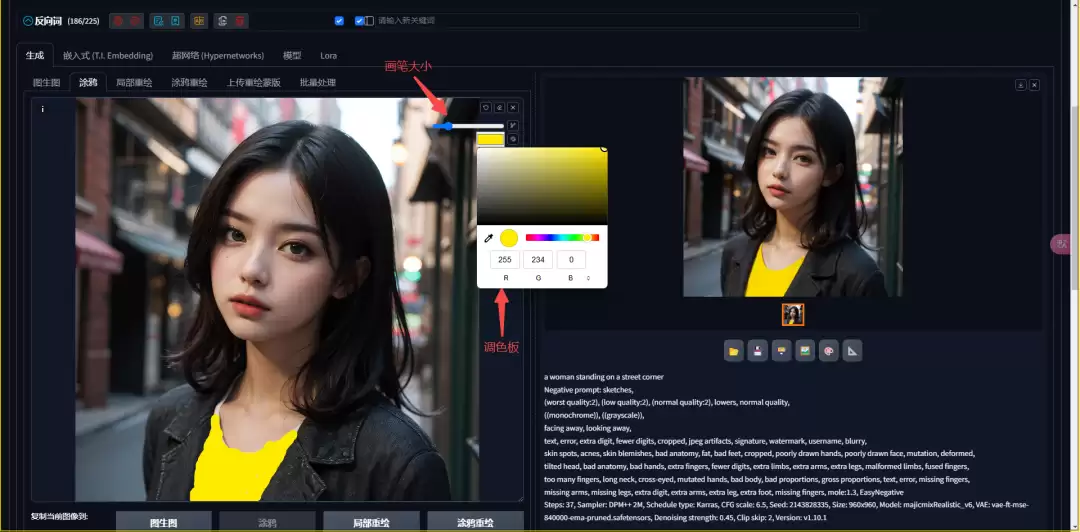Switch to the 局部重绘 sub-tab
The height and width of the screenshot is (532, 1080).
click(x=134, y=83)
